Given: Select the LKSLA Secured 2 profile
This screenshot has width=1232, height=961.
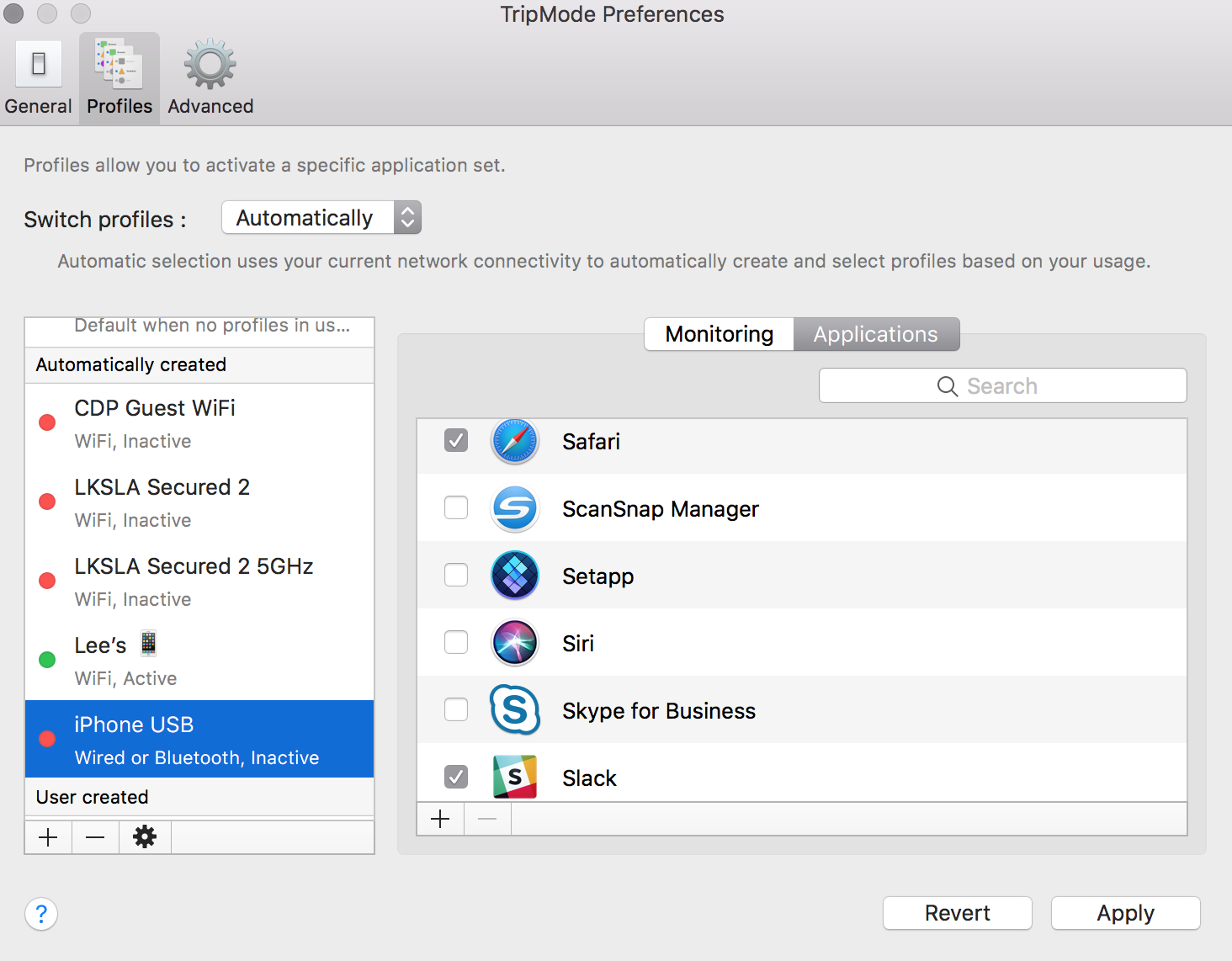Looking at the screenshot, I should [199, 502].
